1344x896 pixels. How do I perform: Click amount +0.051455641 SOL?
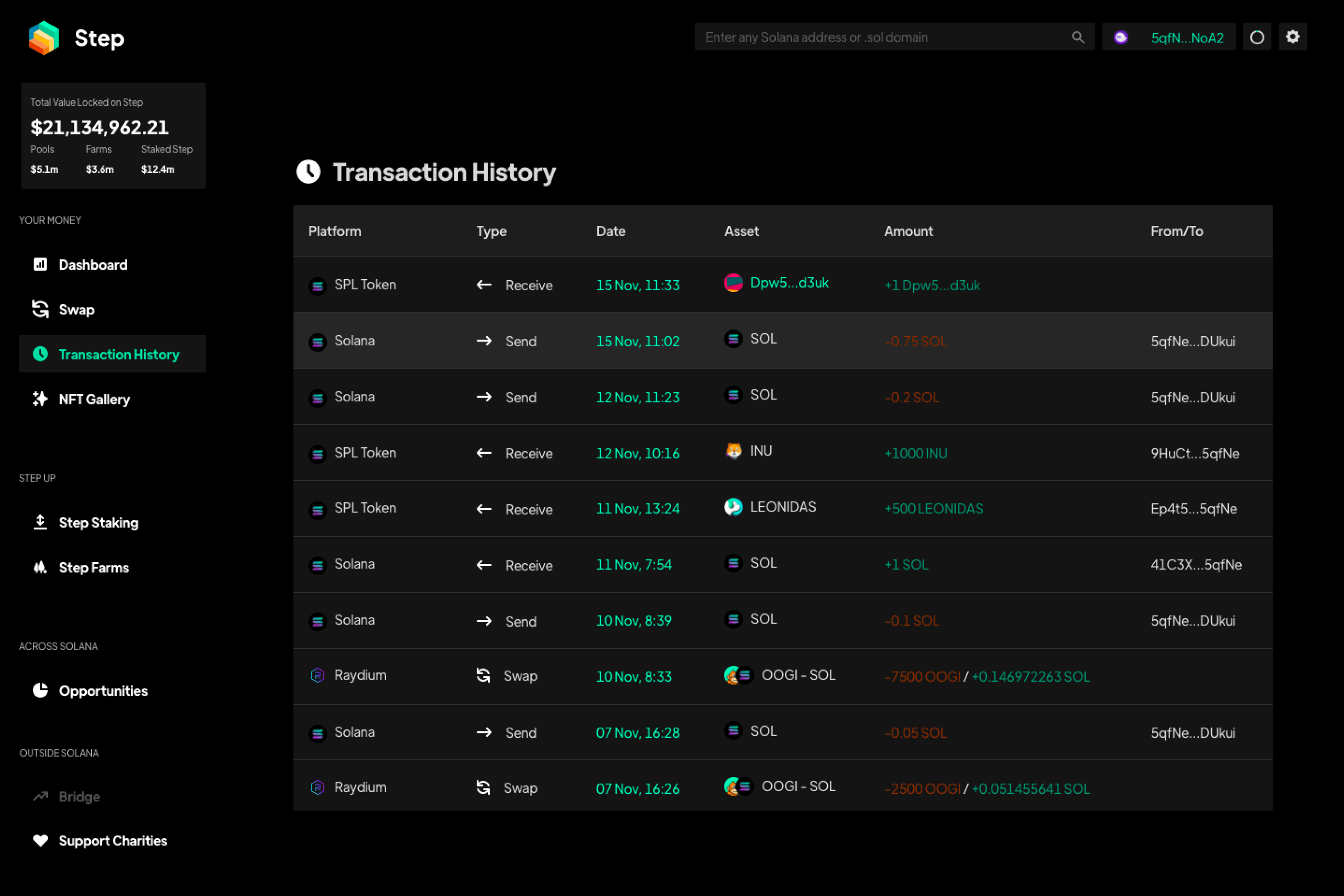1031,788
